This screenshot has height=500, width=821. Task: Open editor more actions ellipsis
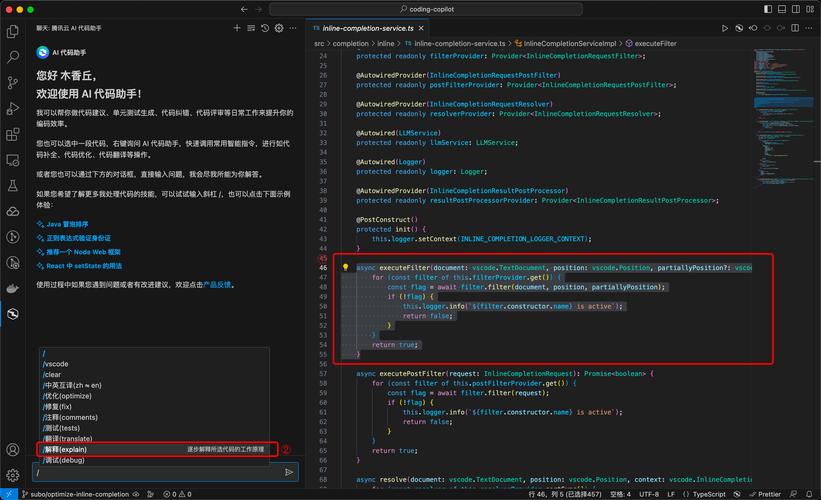[x=809, y=28]
